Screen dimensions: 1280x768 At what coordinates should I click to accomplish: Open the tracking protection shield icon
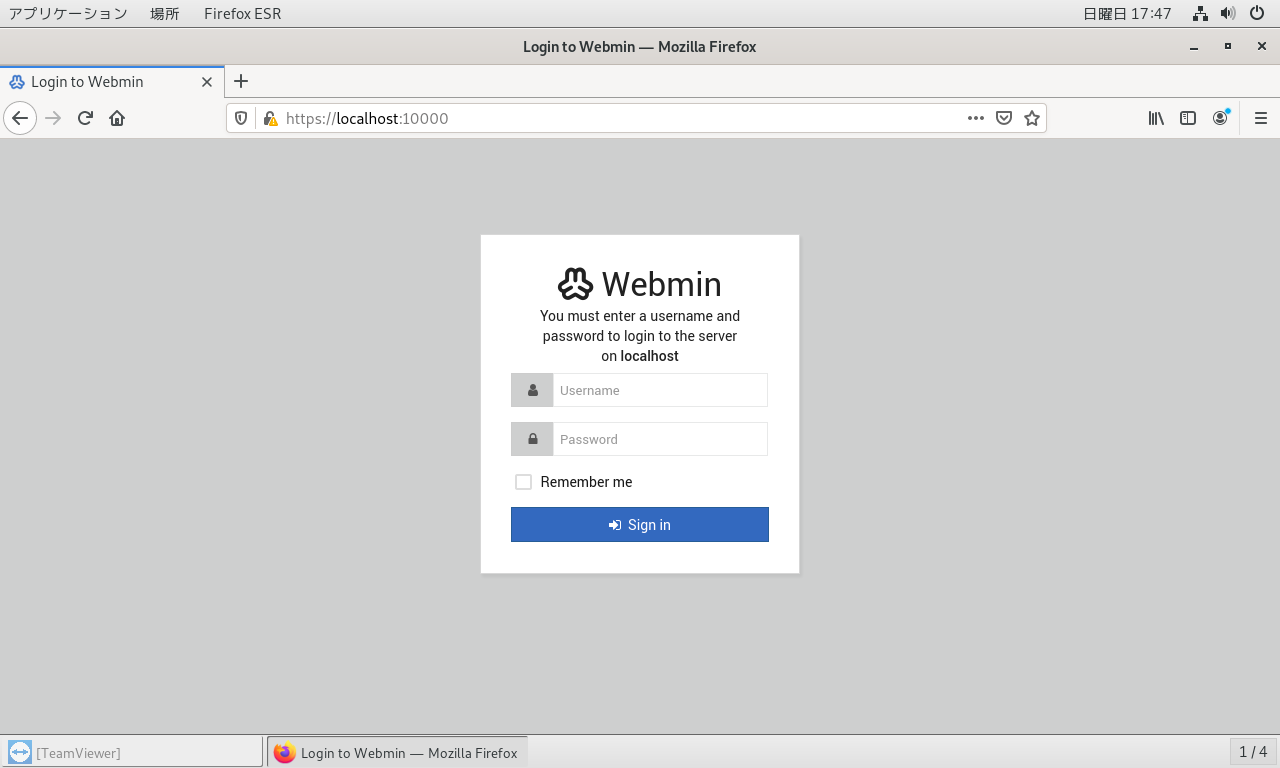tap(241, 118)
